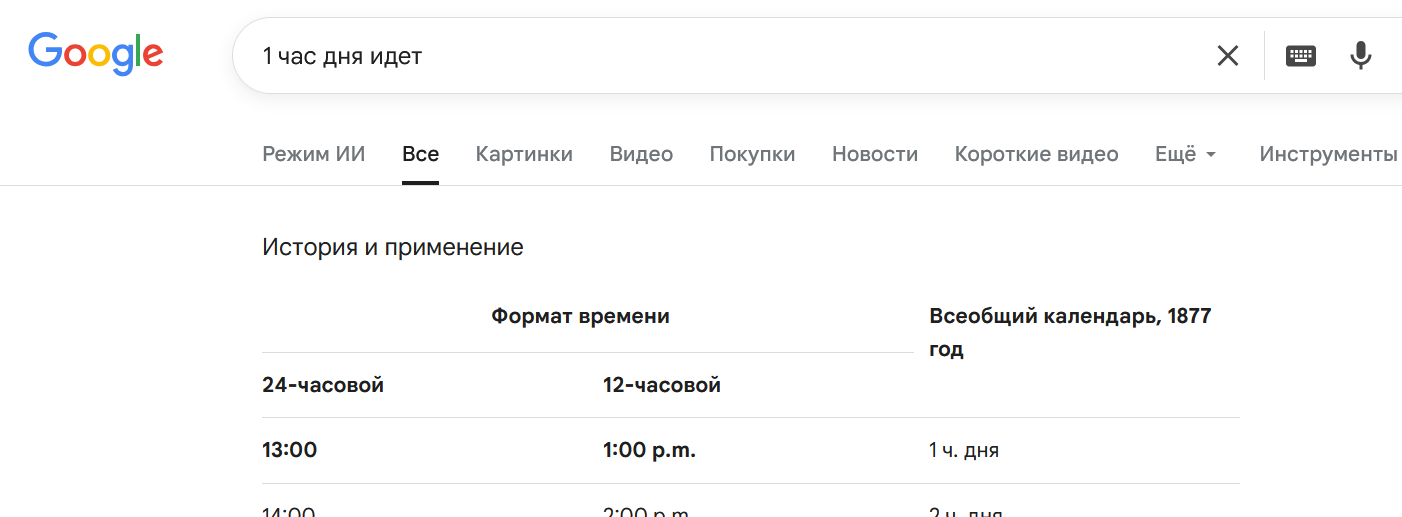Select the Все tab
The width and height of the screenshot is (1402, 517).
click(420, 154)
